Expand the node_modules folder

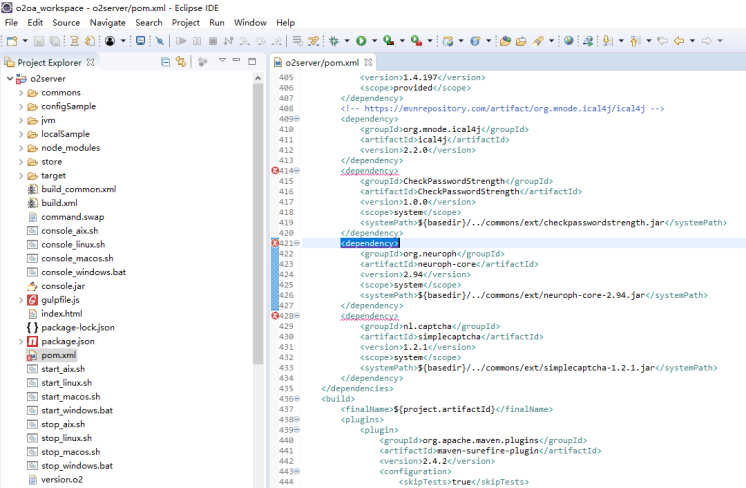pos(21,148)
